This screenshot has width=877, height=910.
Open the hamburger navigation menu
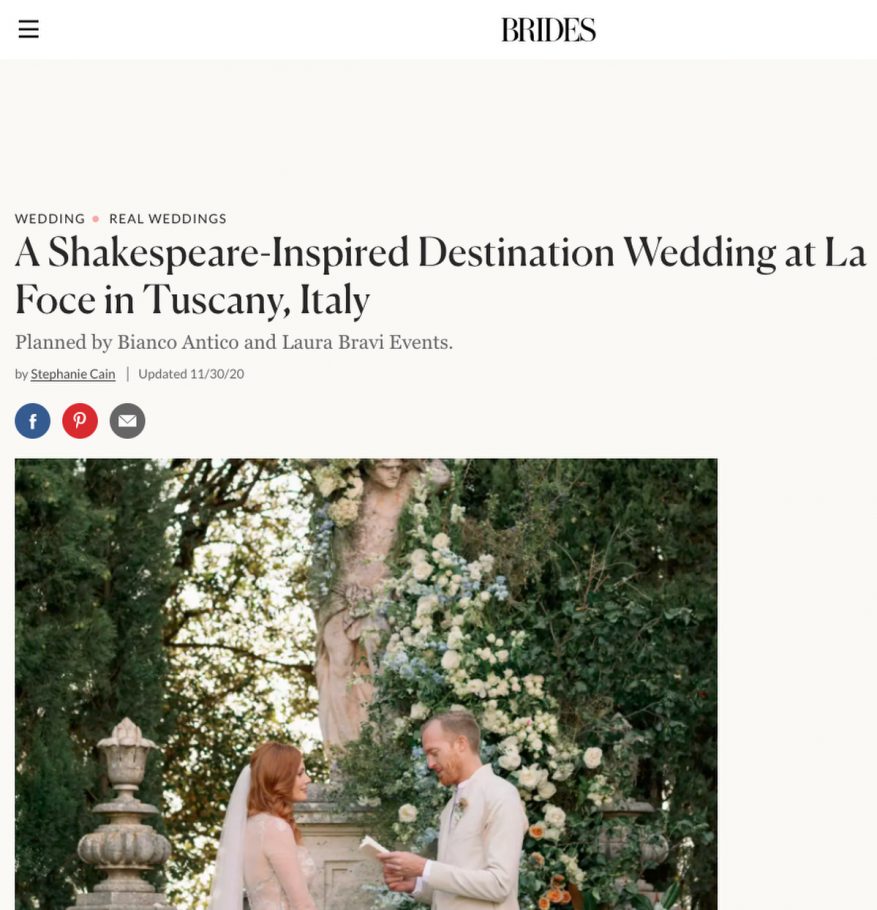coord(28,29)
